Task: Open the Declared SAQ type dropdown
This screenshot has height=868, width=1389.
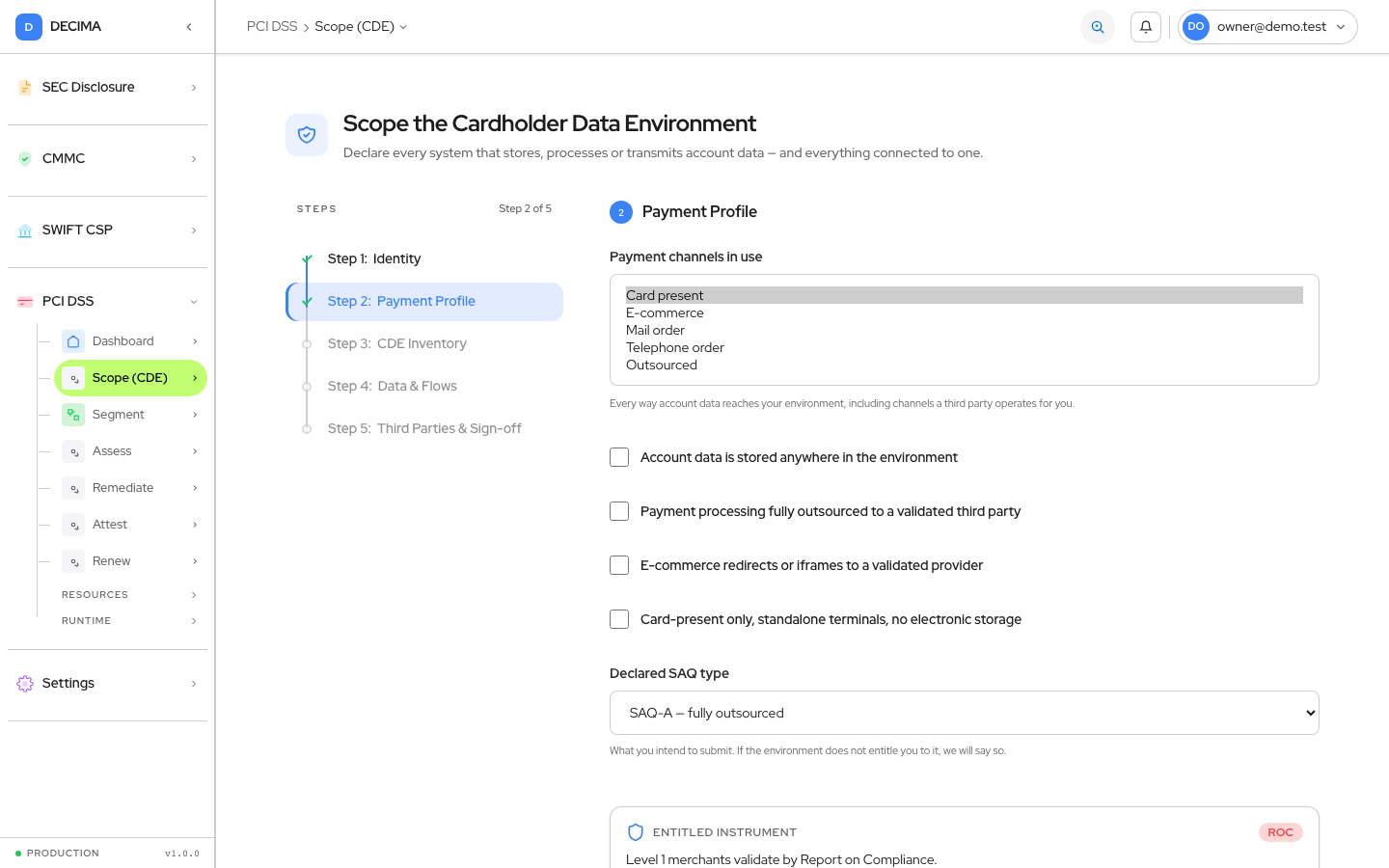Action: click(965, 713)
